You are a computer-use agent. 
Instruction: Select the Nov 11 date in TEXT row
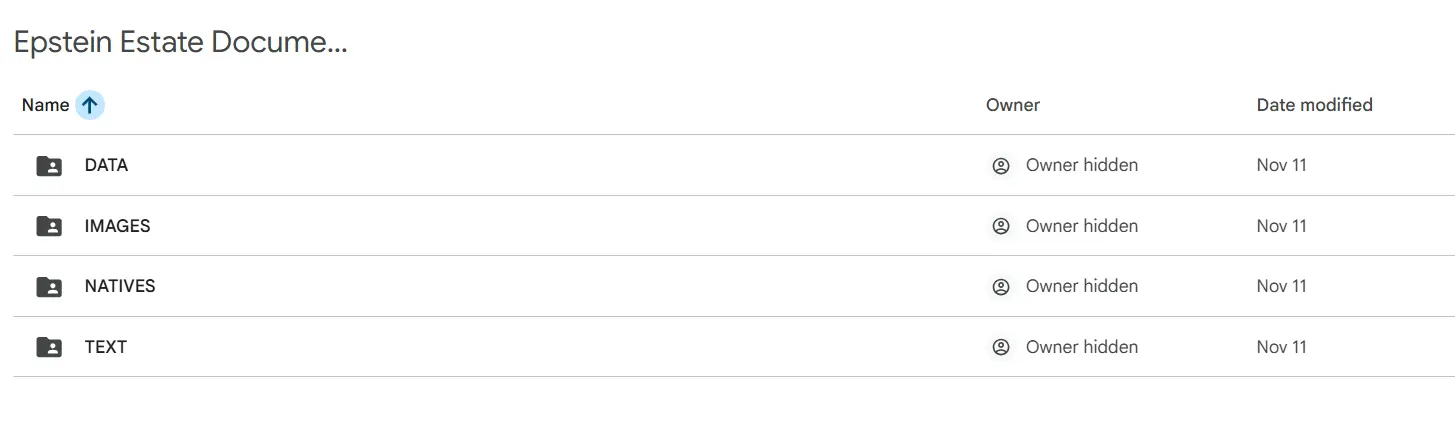1281,347
